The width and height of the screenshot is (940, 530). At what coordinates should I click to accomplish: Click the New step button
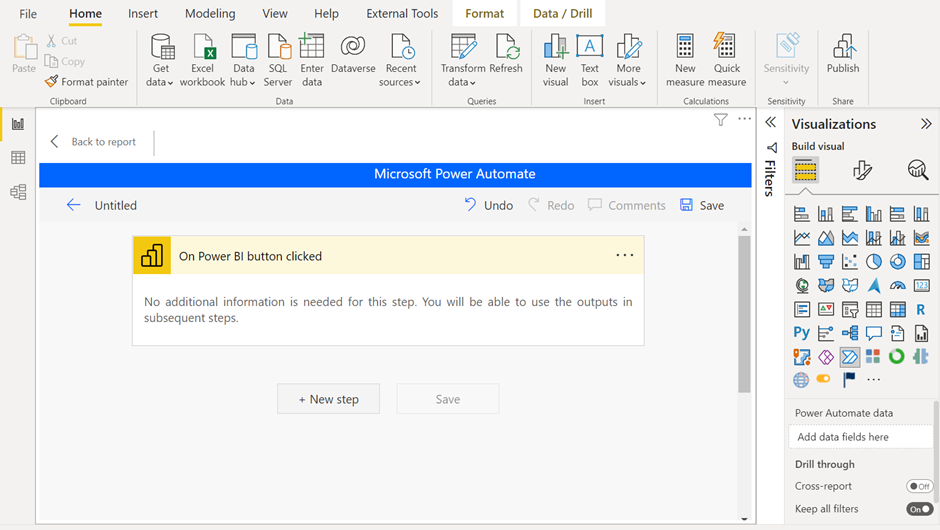[x=329, y=399]
